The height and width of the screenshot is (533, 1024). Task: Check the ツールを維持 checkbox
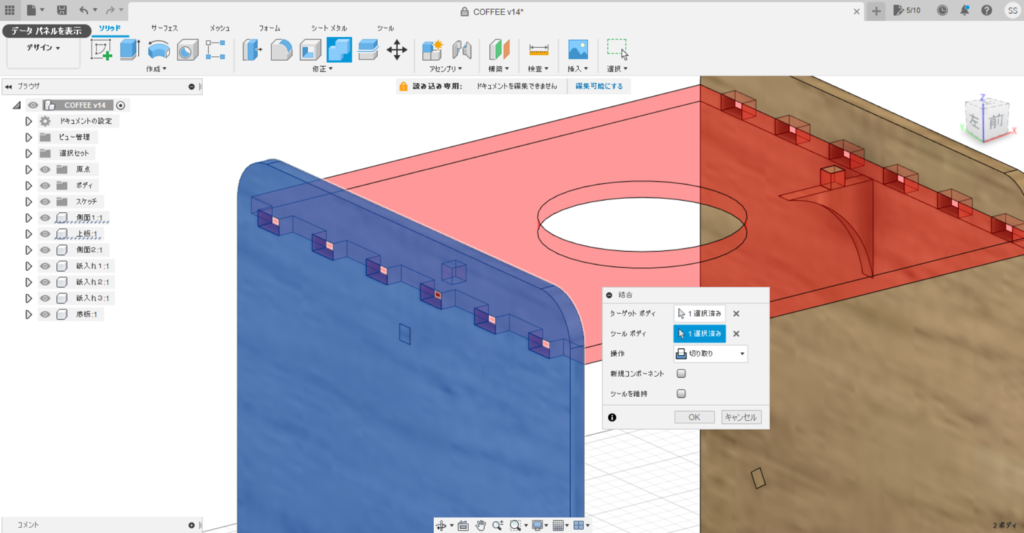tap(681, 394)
